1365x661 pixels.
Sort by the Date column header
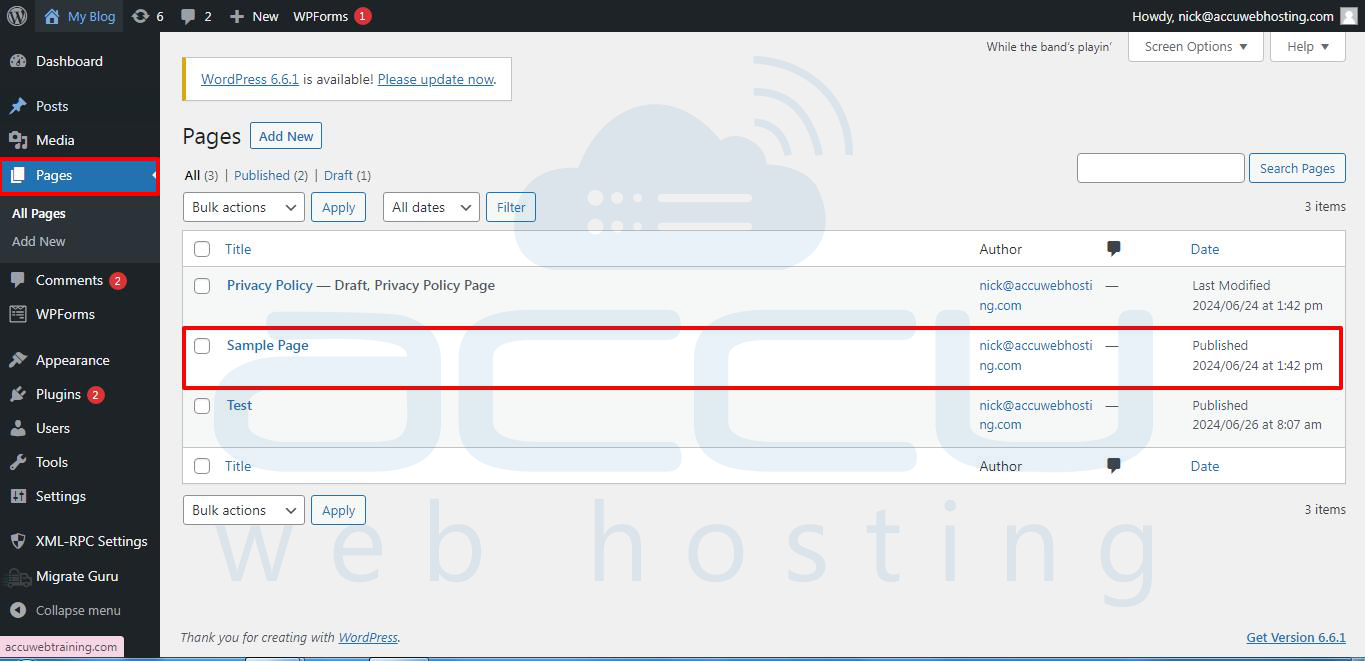click(x=1205, y=249)
